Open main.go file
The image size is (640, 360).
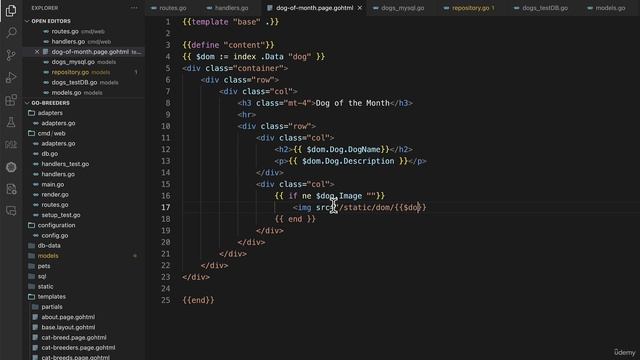click(53, 184)
